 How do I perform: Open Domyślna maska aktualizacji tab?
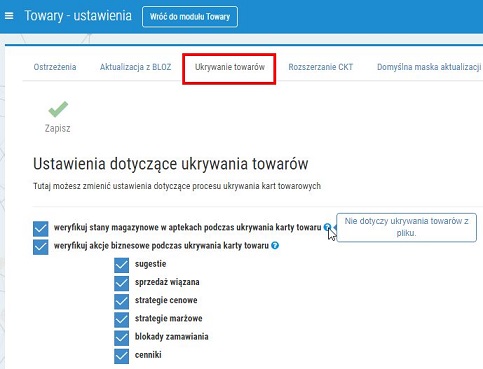click(x=429, y=67)
